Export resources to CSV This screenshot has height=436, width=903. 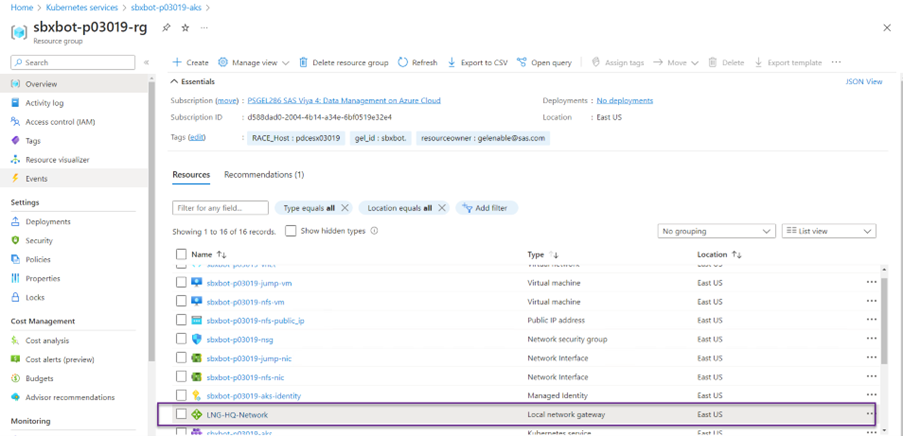477,62
